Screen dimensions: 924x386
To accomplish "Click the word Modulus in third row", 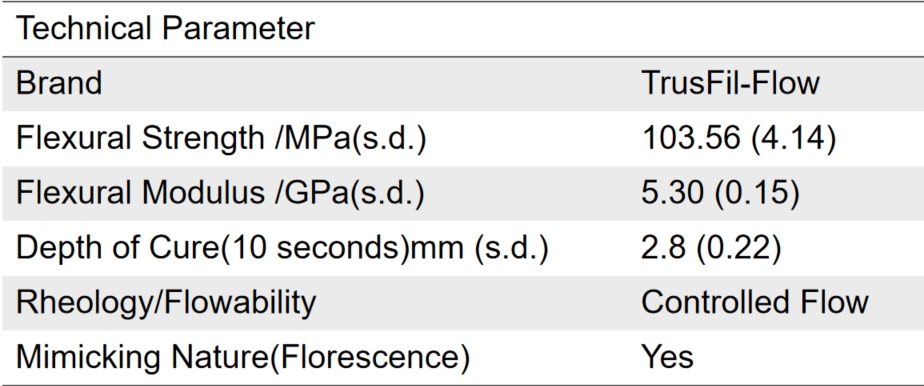I will (202, 193).
